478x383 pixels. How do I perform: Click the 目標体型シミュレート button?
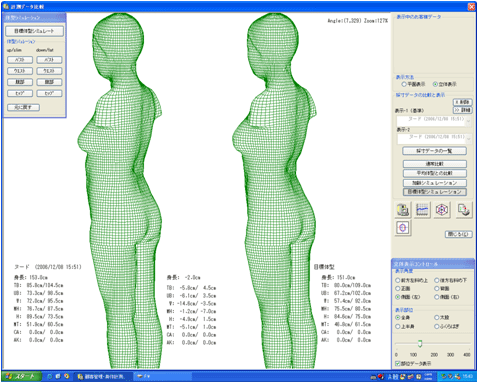coord(34,31)
